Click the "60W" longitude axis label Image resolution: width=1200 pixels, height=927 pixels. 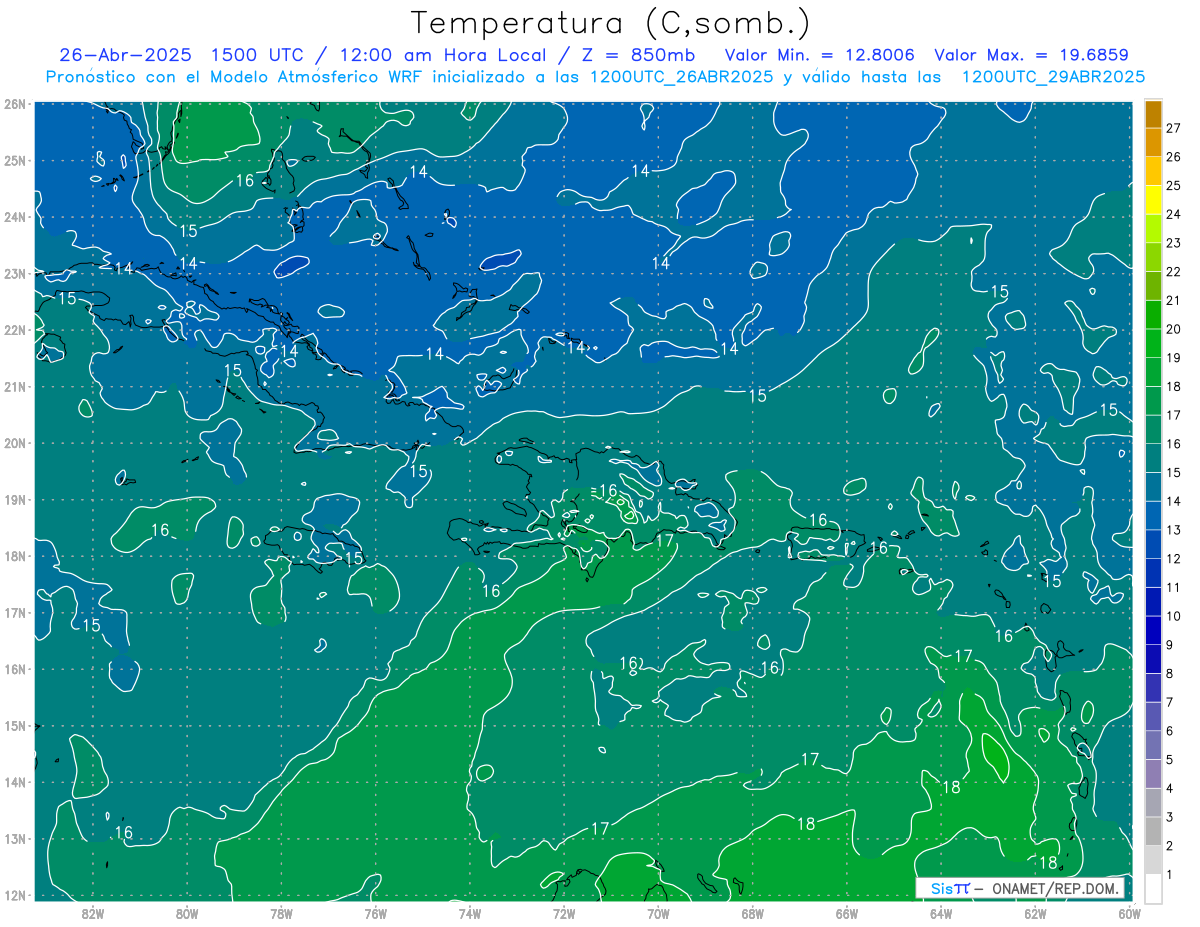coord(1129,913)
